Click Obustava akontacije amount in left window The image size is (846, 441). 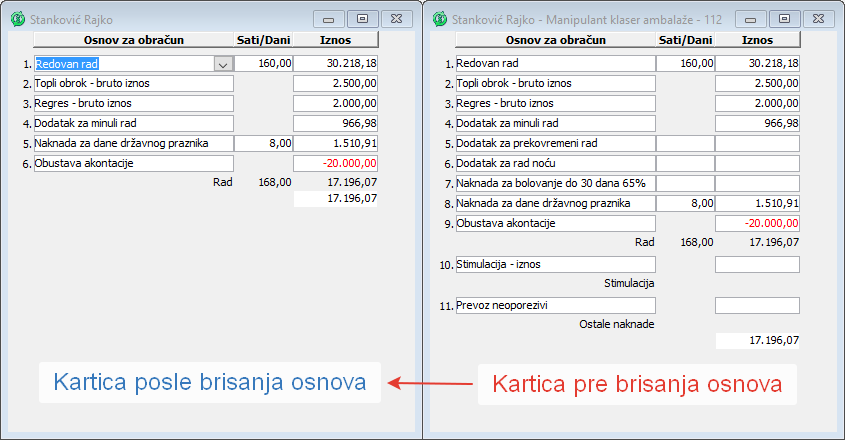[335, 163]
